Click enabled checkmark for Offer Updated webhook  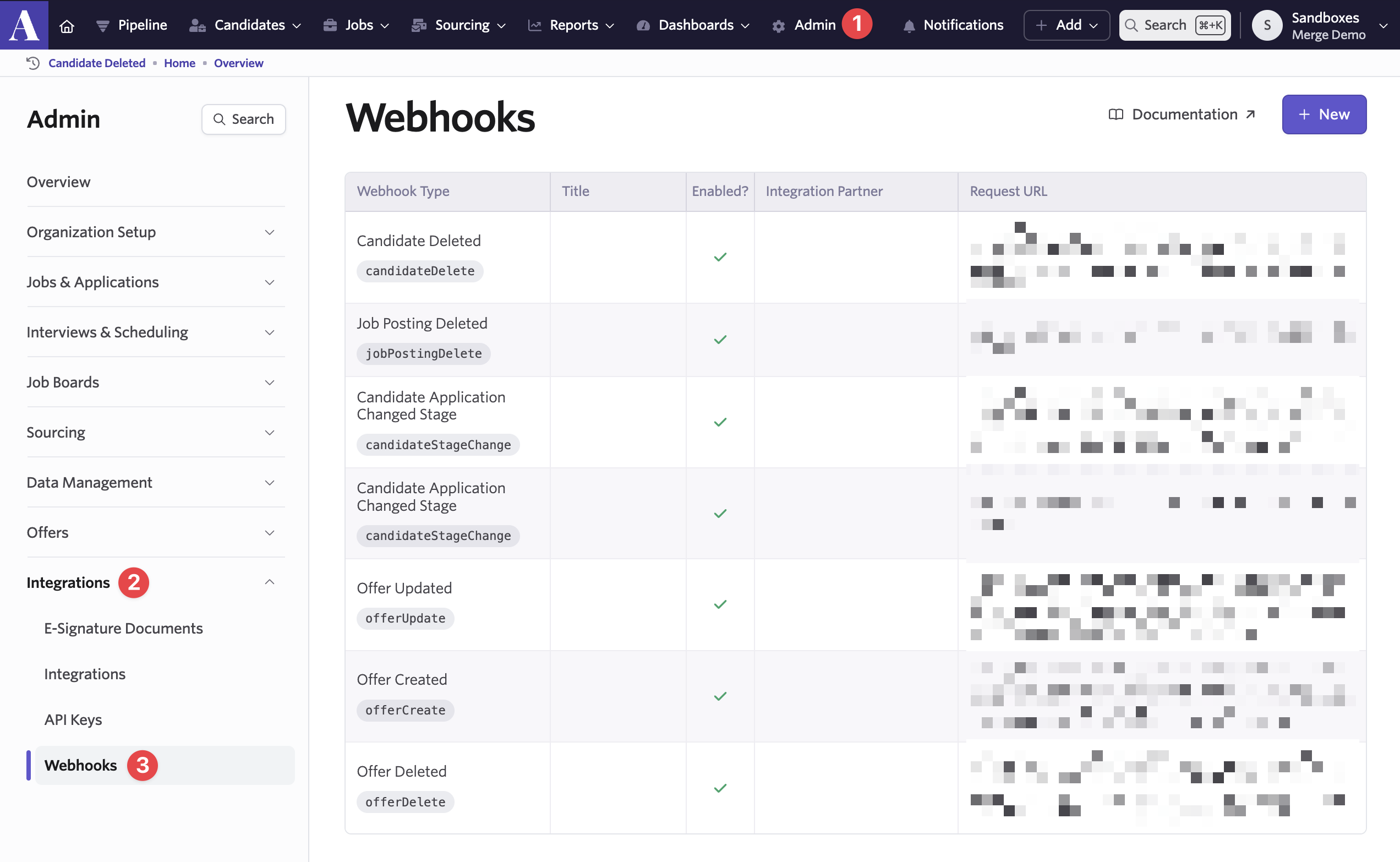click(720, 604)
